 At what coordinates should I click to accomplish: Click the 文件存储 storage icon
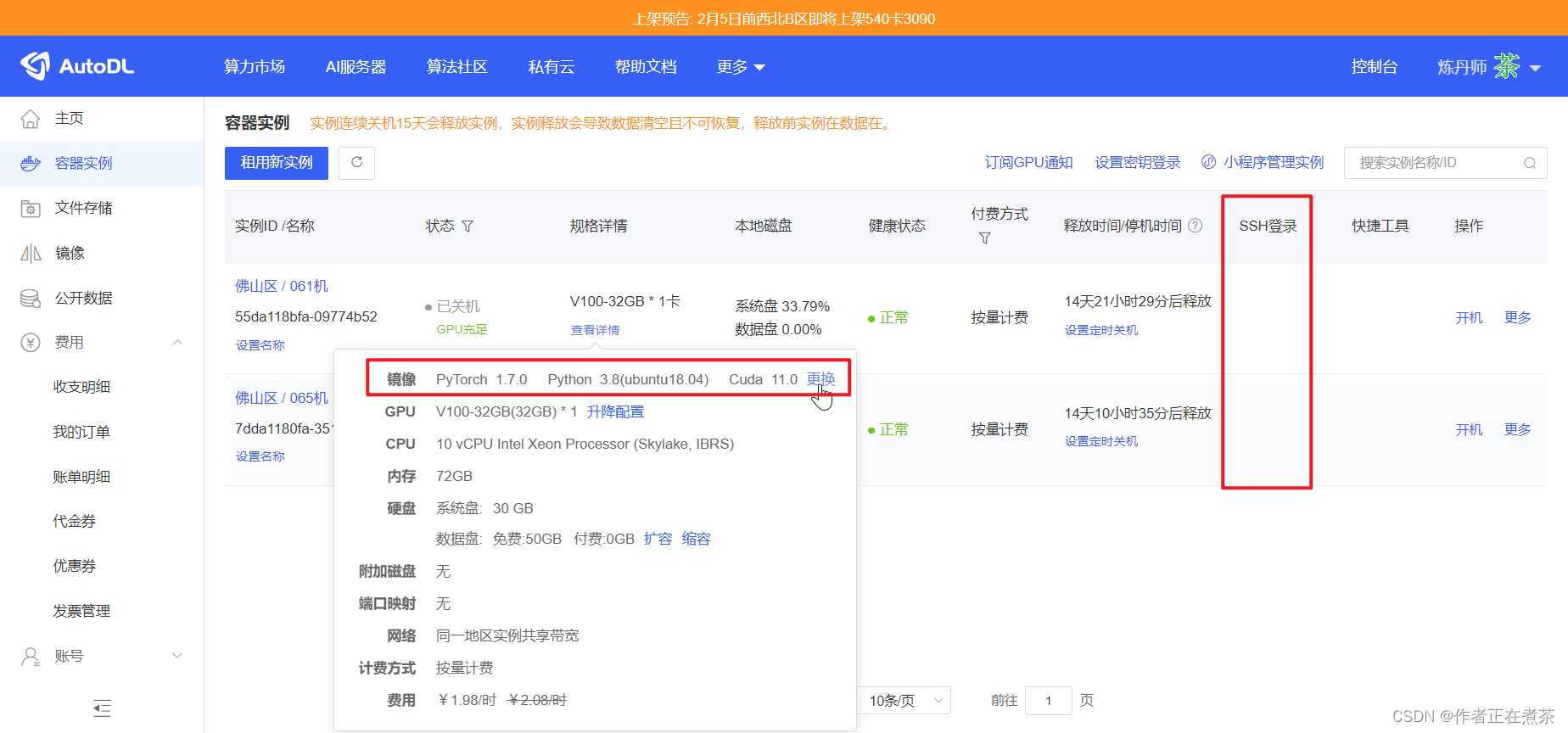pos(31,209)
